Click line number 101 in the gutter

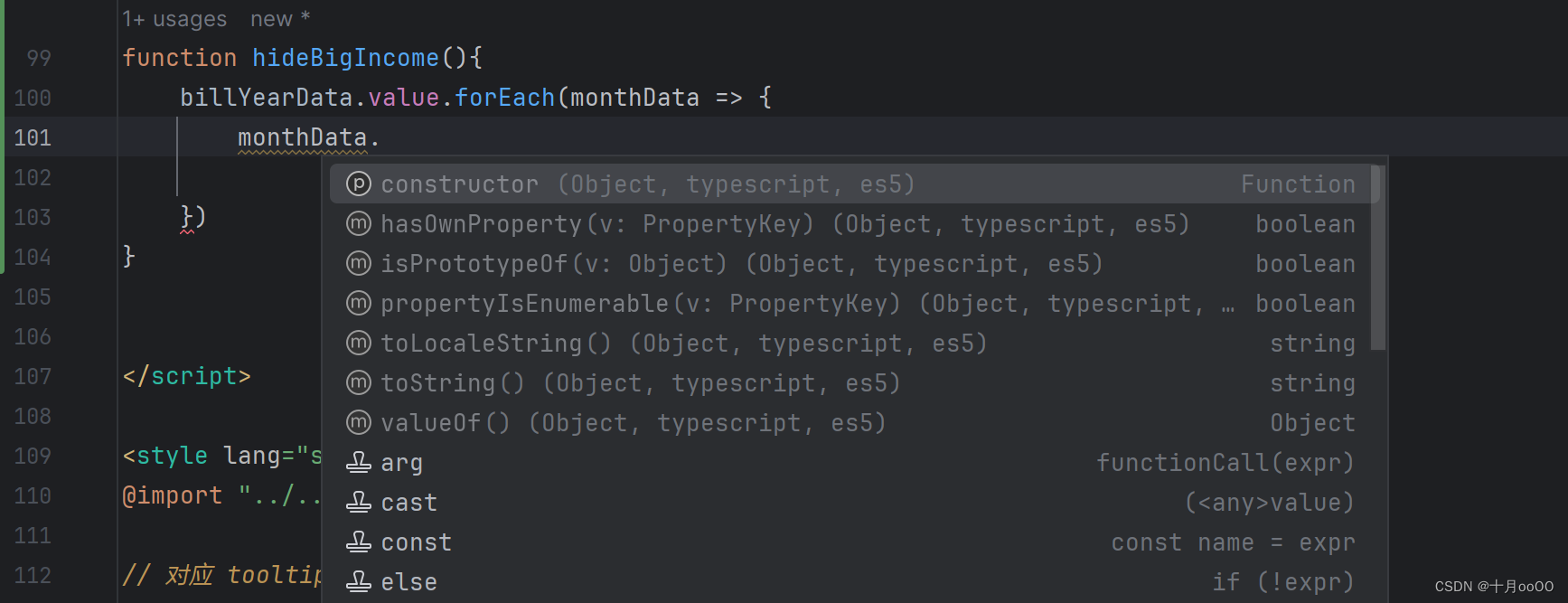(33, 138)
